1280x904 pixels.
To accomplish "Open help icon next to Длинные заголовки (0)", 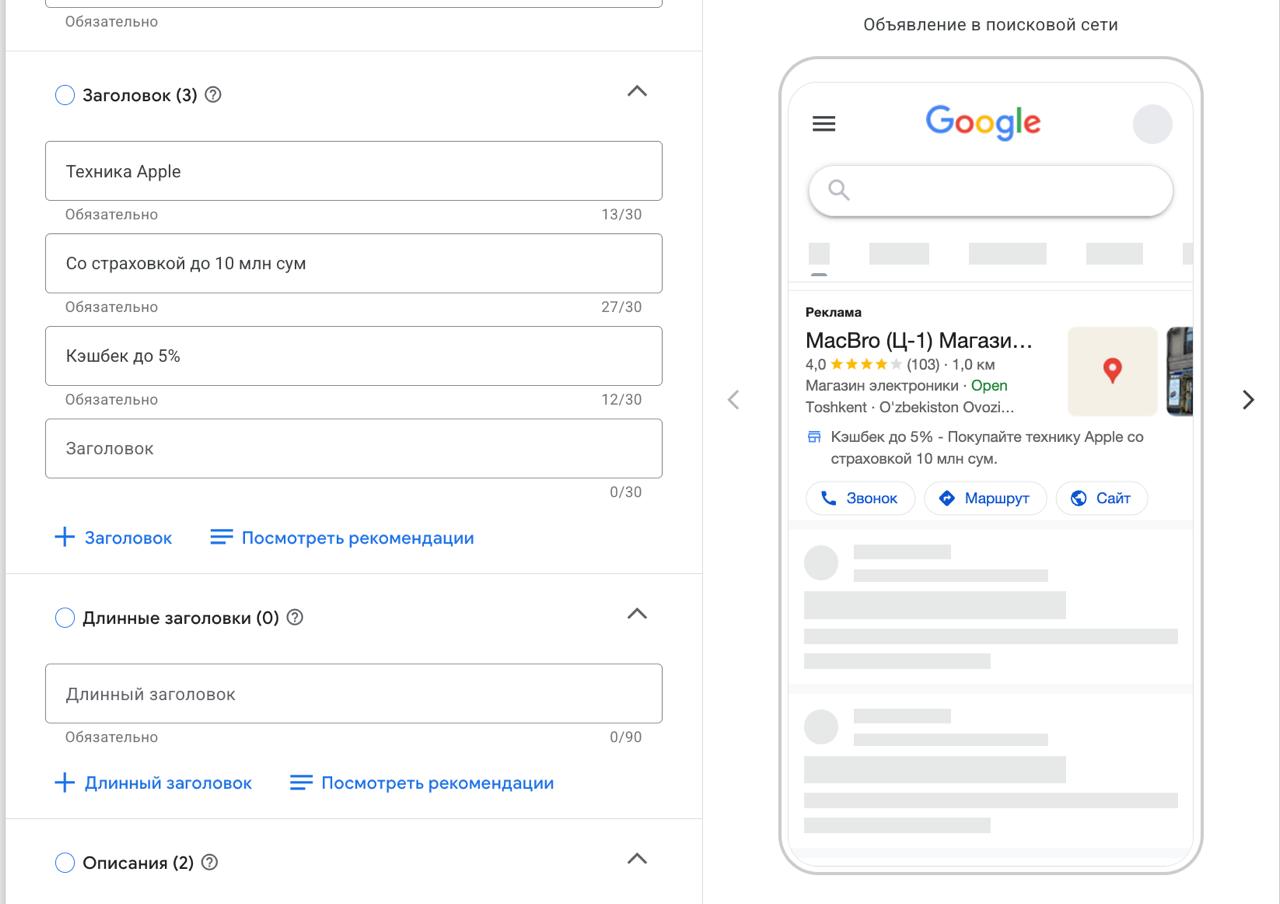I will 295,617.
